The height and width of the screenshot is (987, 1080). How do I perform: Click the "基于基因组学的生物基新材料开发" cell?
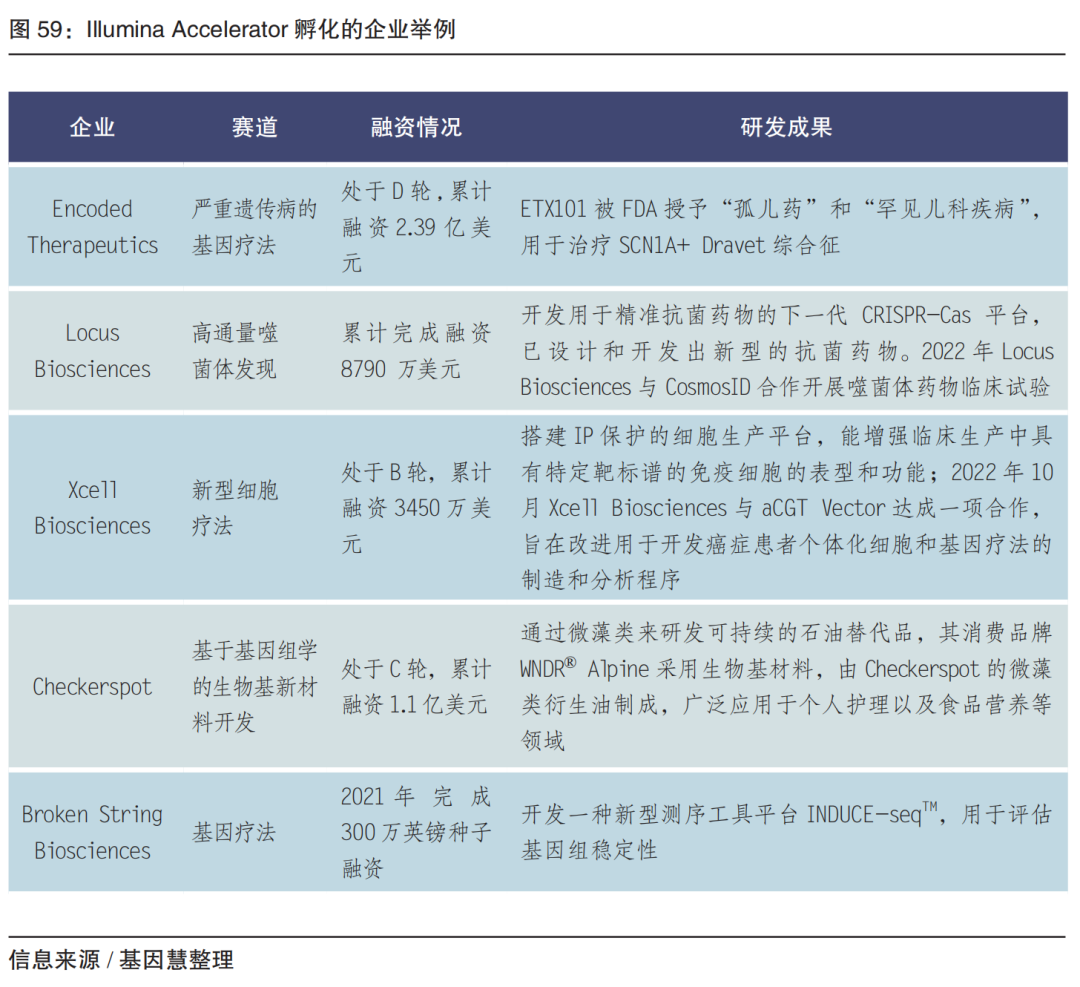[254, 687]
